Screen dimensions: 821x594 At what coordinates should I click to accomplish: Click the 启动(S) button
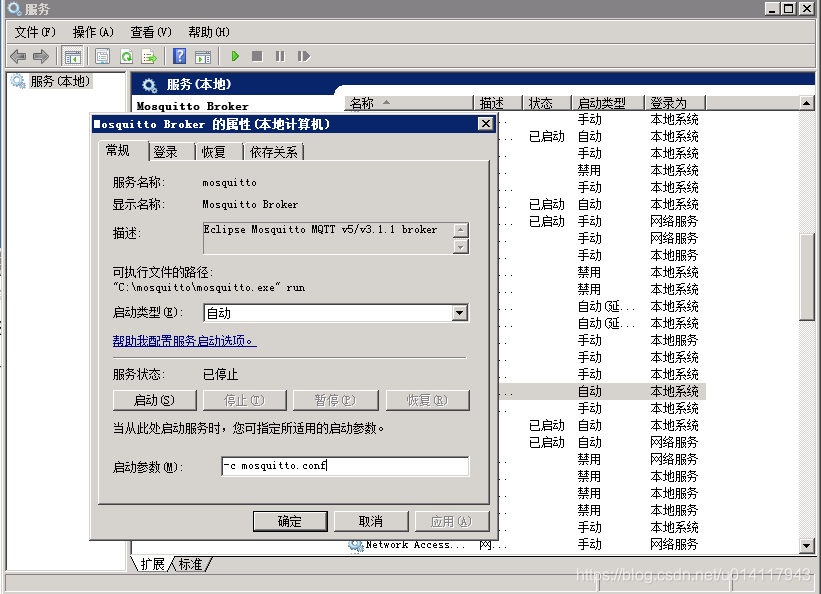(x=154, y=401)
